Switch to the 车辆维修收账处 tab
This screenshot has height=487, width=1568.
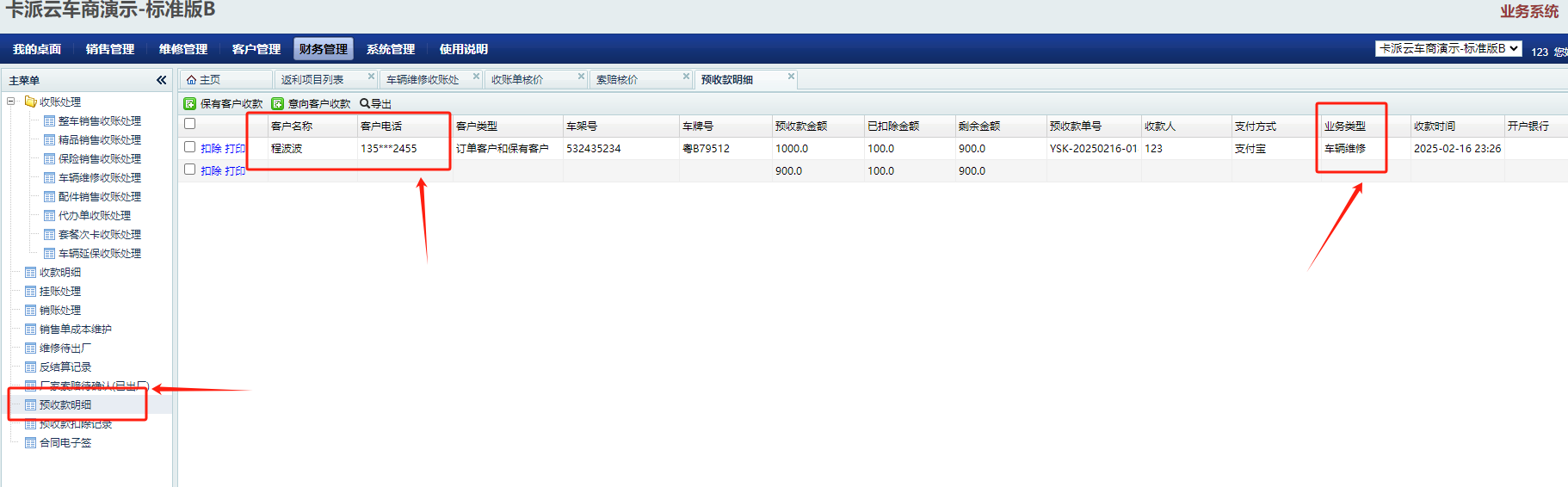tap(423, 80)
